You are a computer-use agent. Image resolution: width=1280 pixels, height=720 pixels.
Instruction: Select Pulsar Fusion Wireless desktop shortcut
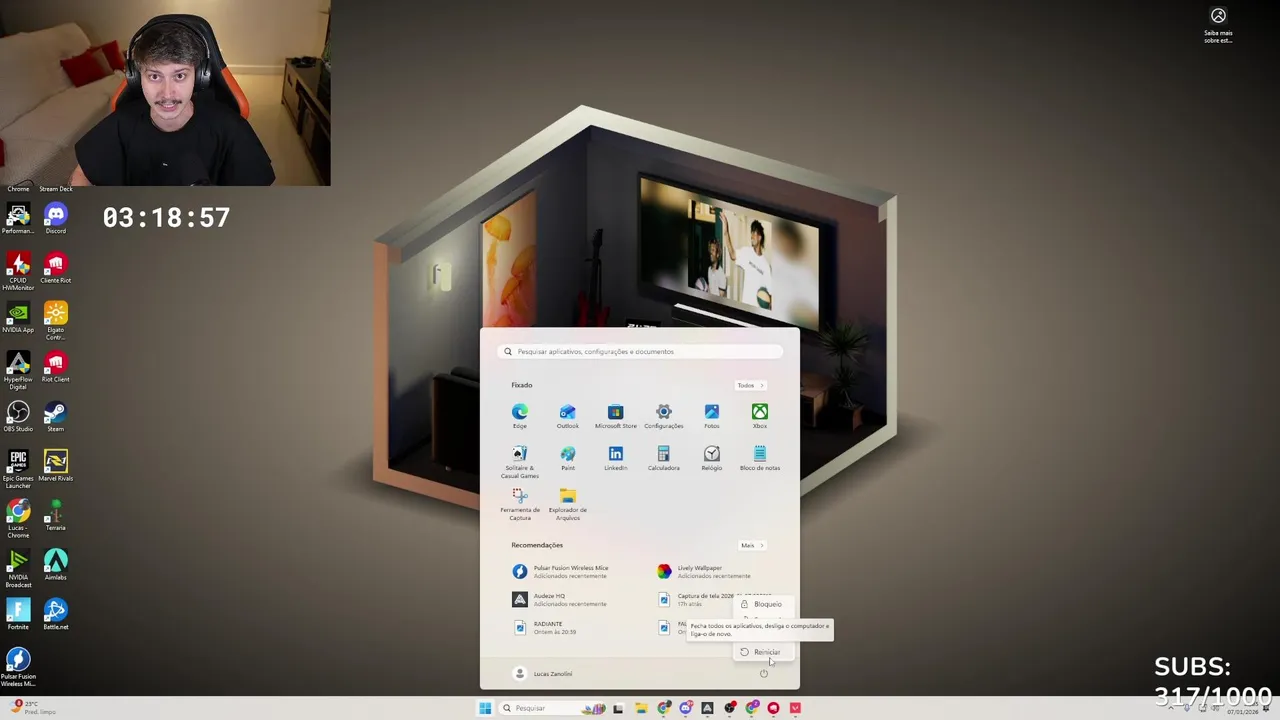click(x=18, y=667)
